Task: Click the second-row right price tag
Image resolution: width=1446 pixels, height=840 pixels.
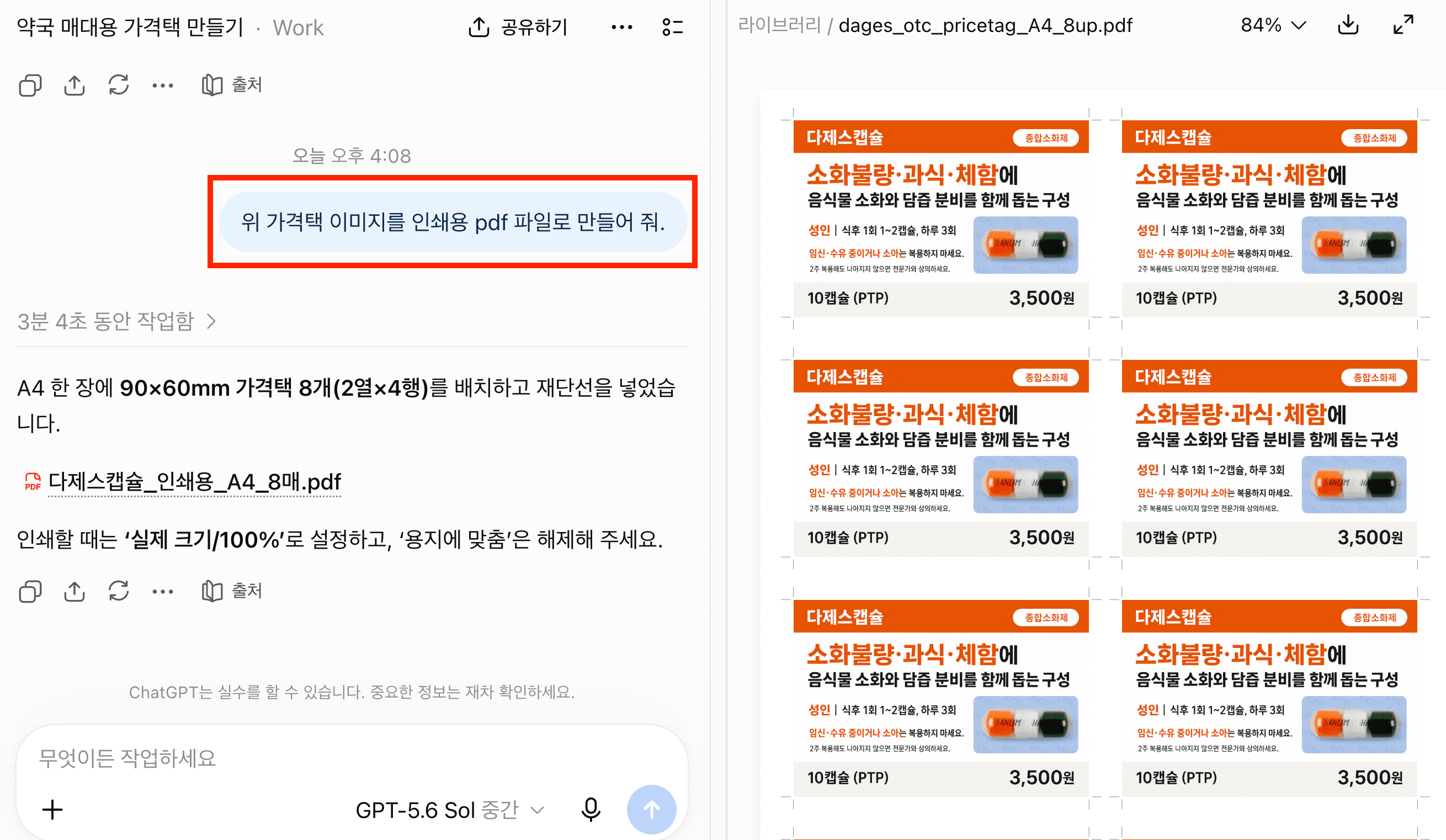Action: (1269, 459)
